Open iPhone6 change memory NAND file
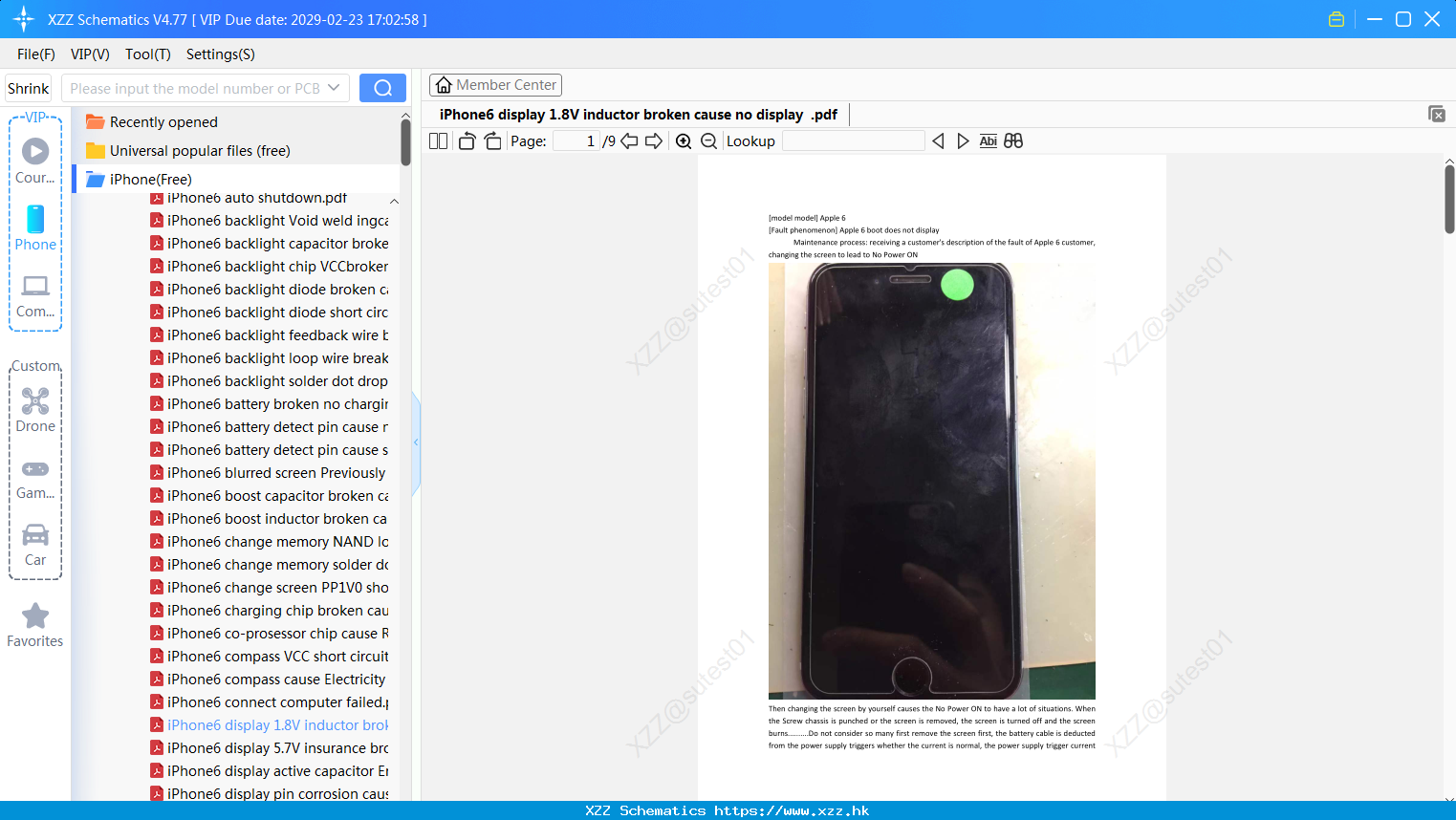The width and height of the screenshot is (1456, 820). [x=270, y=542]
